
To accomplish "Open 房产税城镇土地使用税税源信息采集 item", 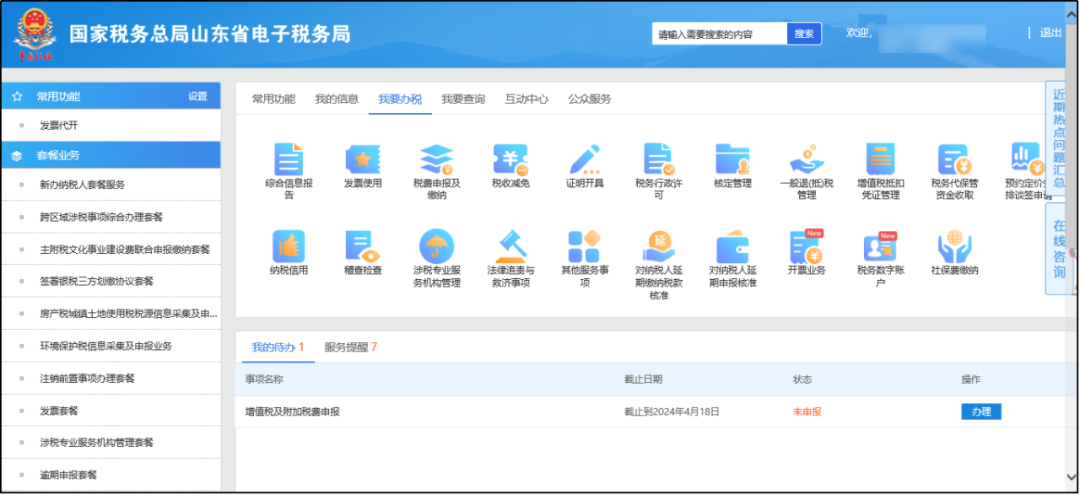I will coord(129,313).
